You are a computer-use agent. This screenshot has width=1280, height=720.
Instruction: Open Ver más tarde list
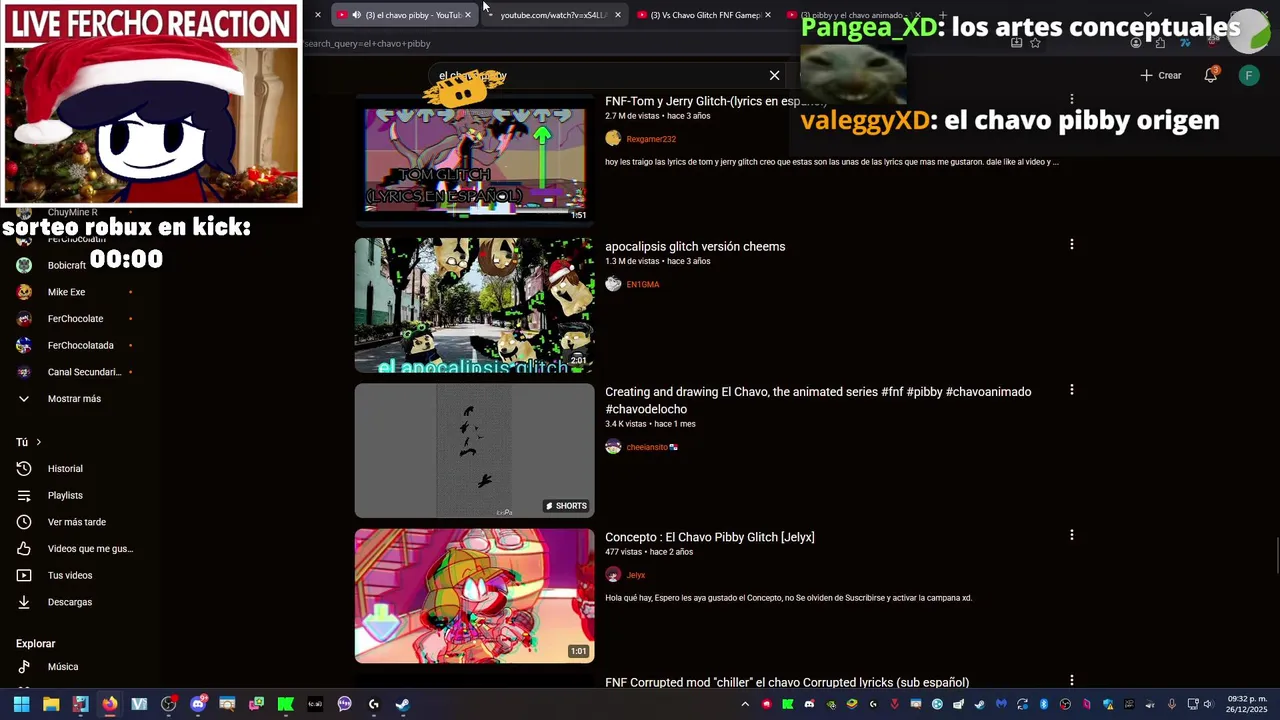(x=77, y=522)
